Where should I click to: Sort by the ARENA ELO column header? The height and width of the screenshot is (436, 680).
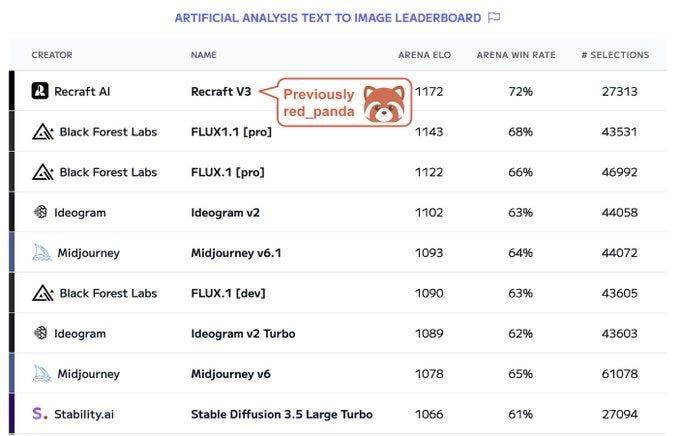tap(425, 55)
